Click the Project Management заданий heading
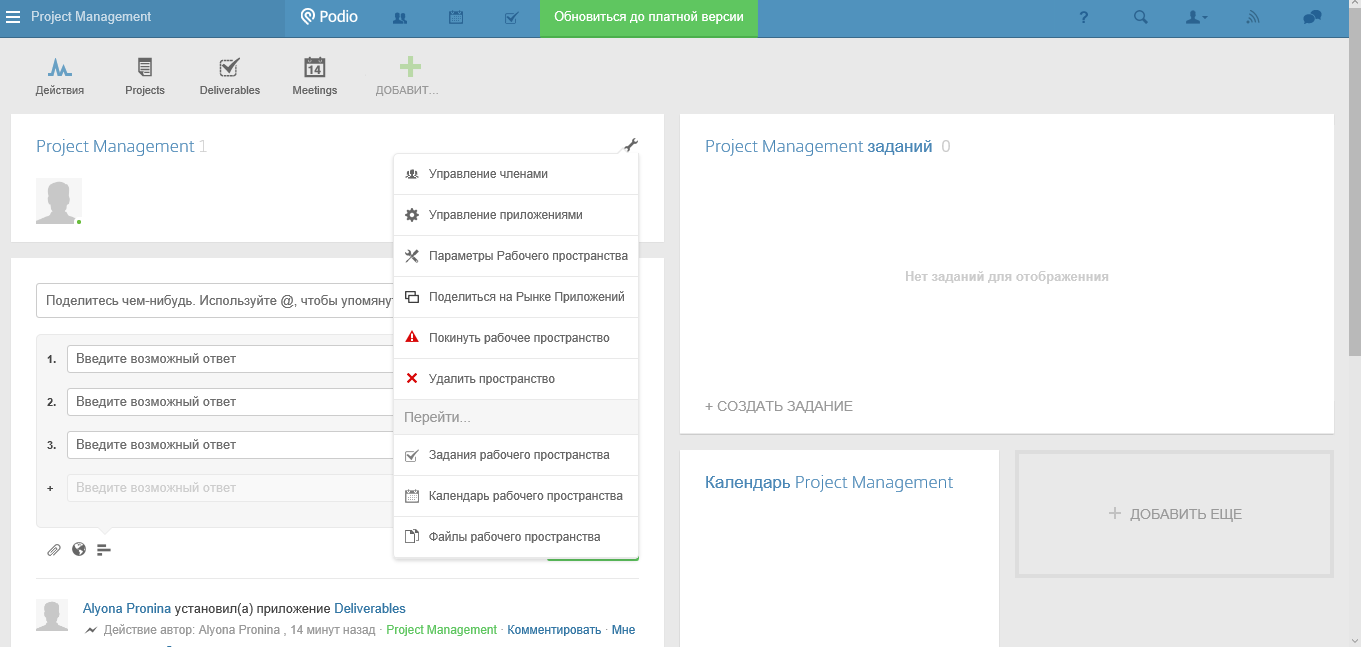Image resolution: width=1361 pixels, height=647 pixels. click(x=818, y=146)
